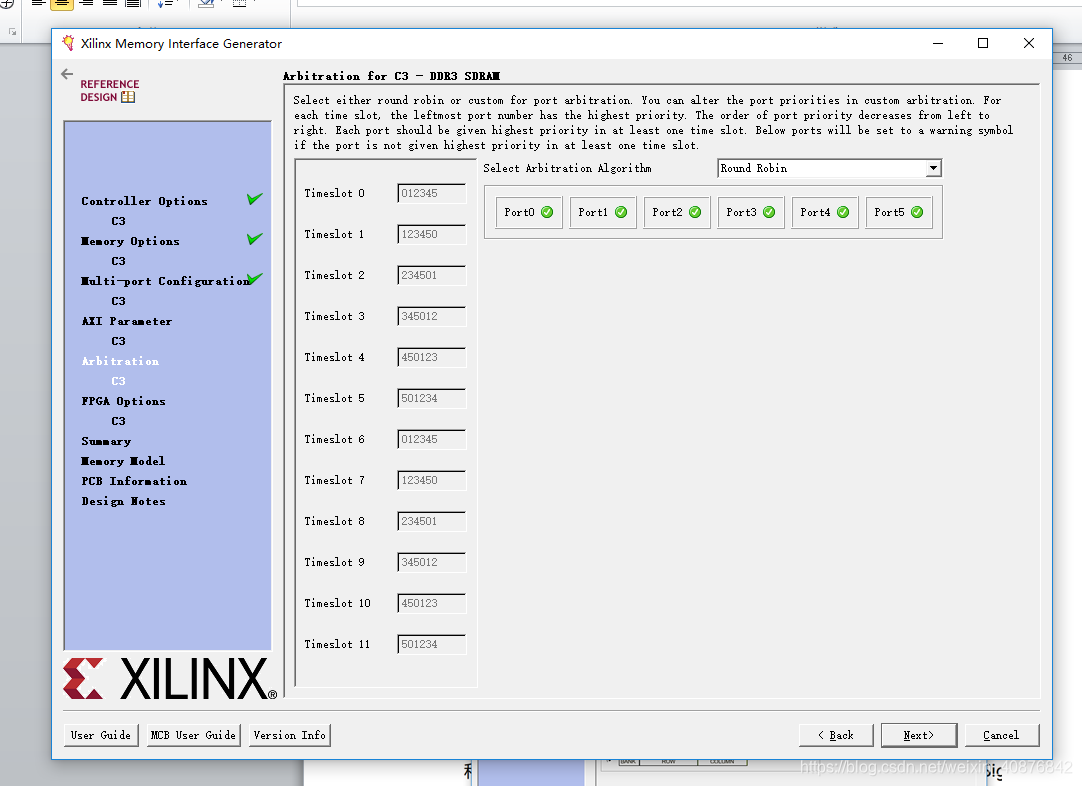Select Summary in the sidebar

(x=106, y=442)
